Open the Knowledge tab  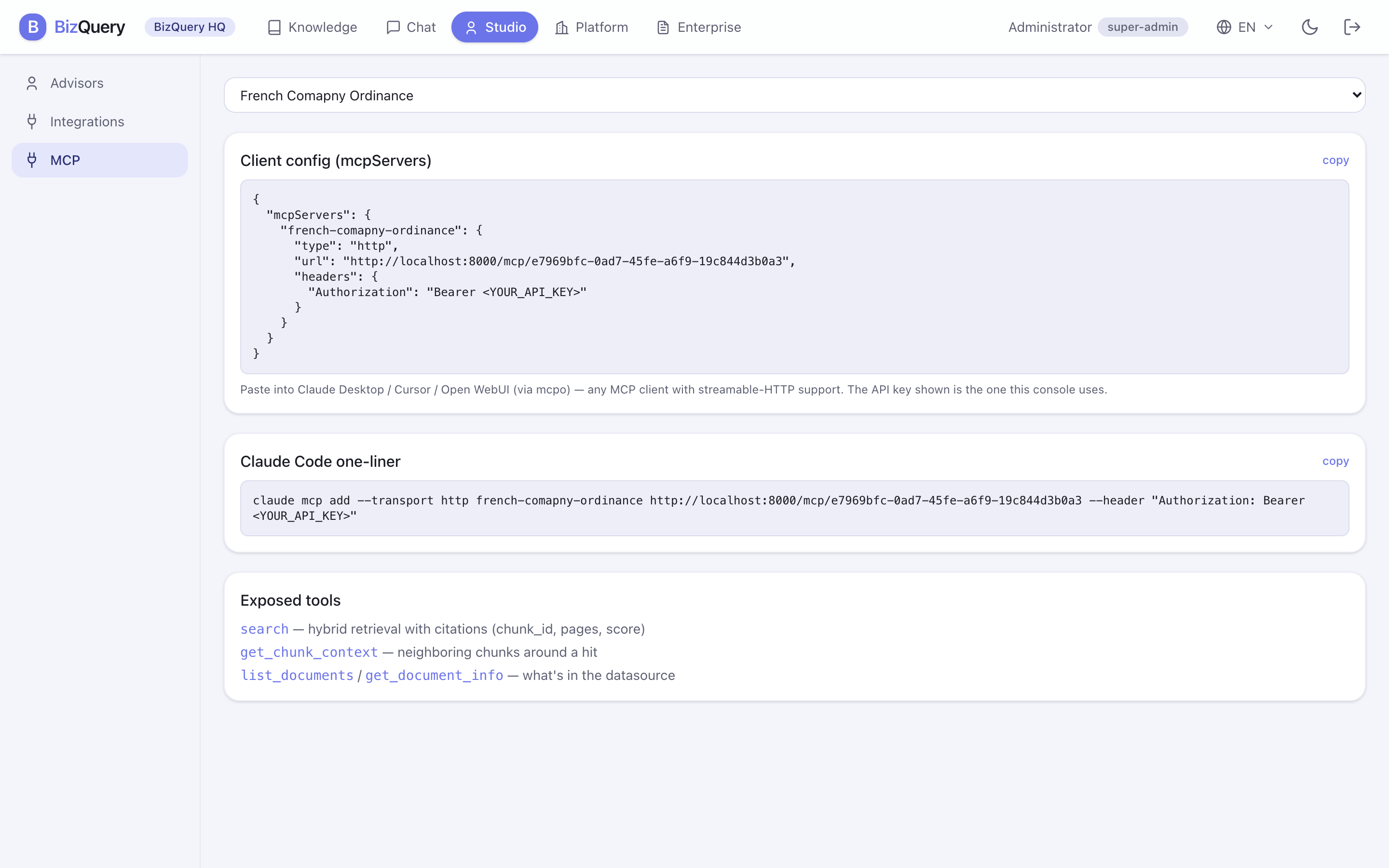click(312, 27)
